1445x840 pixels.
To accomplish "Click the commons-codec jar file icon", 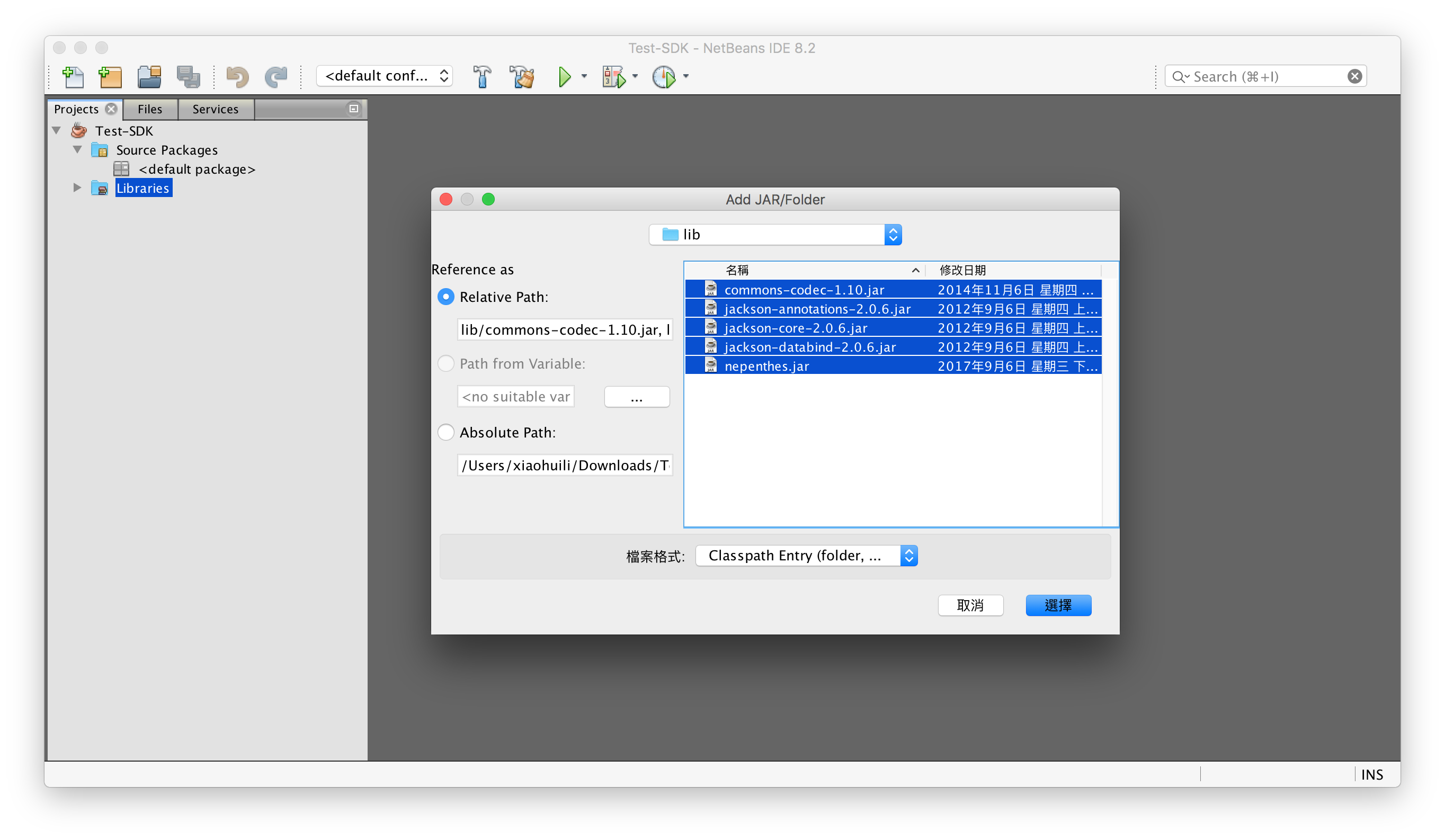I will click(x=710, y=289).
